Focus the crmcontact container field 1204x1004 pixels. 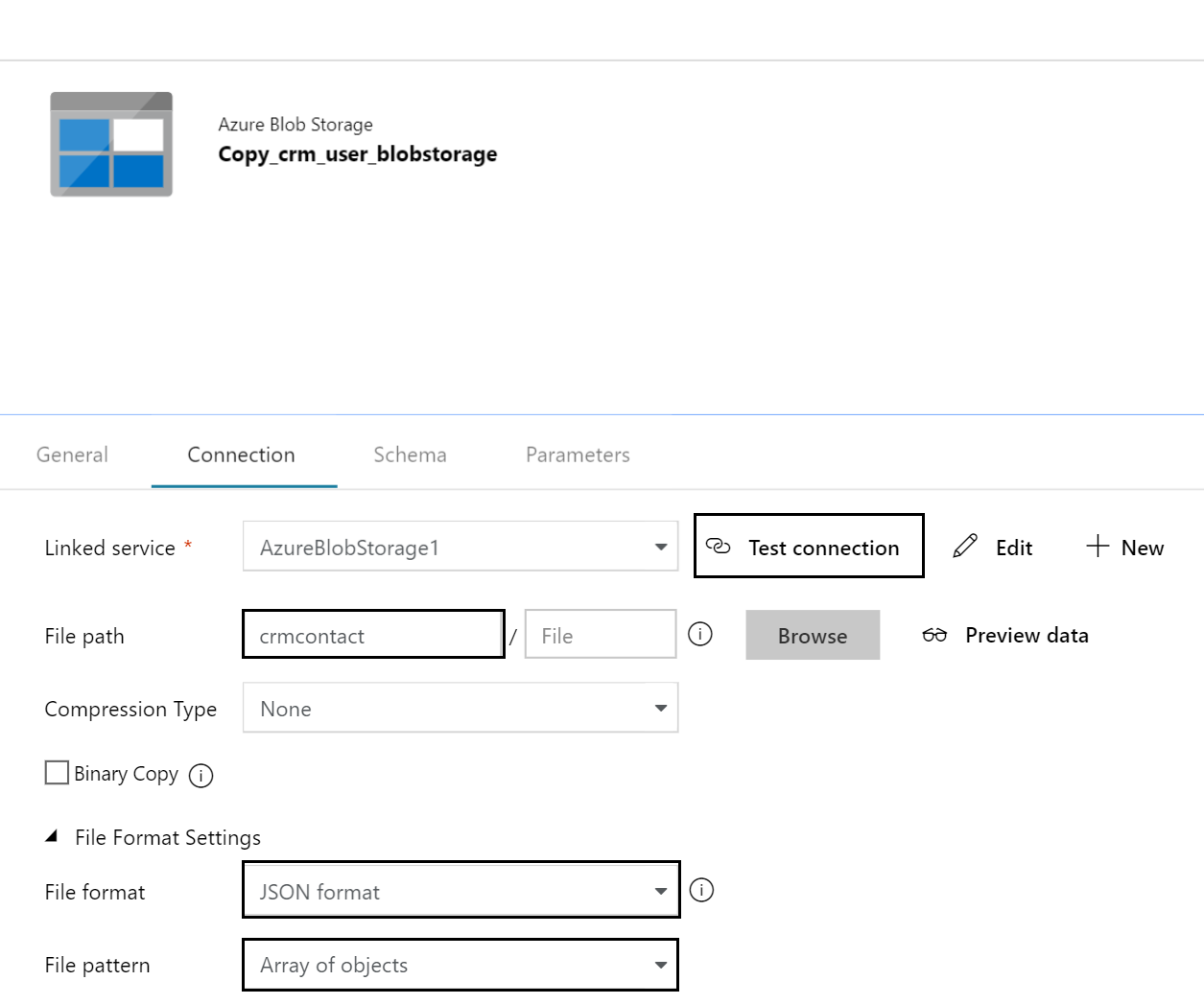pyautogui.click(x=373, y=634)
